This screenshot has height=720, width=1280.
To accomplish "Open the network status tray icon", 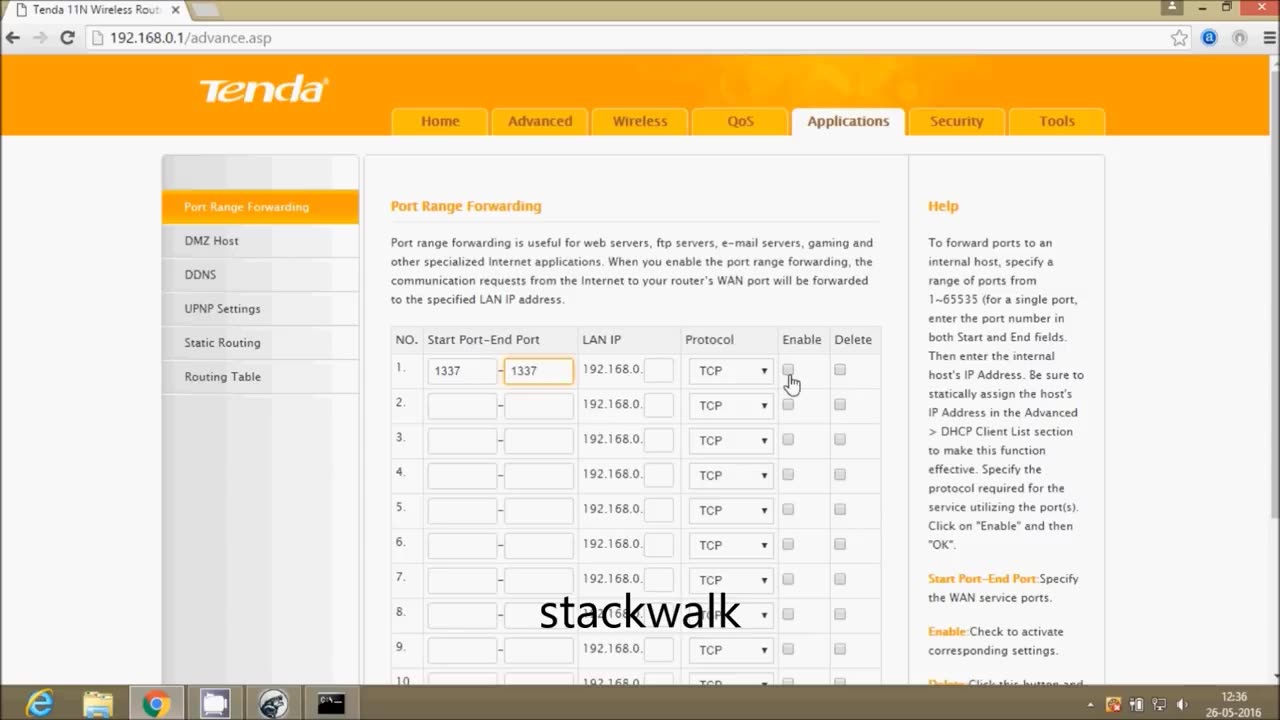I will 1160,704.
